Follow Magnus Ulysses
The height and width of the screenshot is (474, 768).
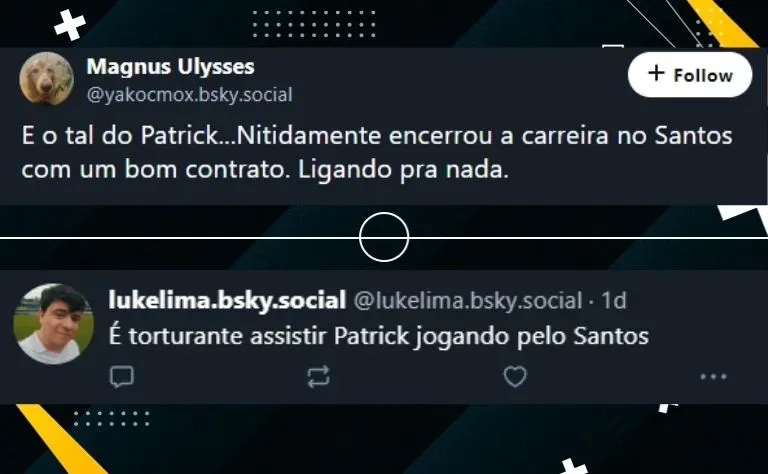click(x=690, y=74)
